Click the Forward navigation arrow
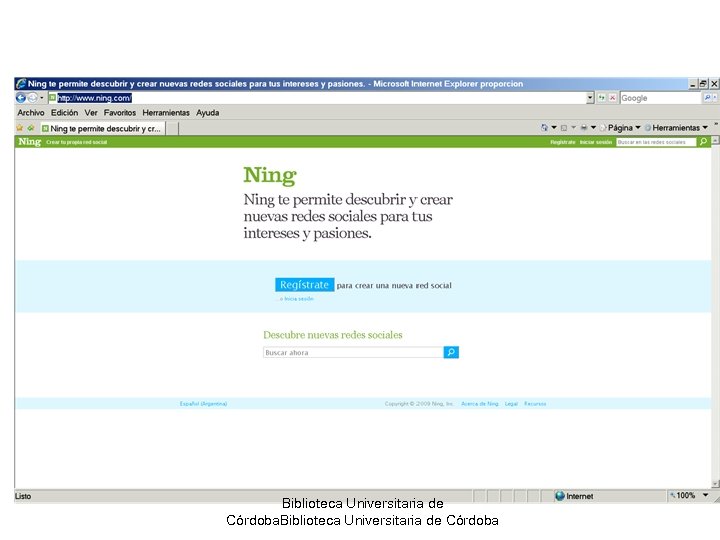This screenshot has height=540, width=720. 32,98
